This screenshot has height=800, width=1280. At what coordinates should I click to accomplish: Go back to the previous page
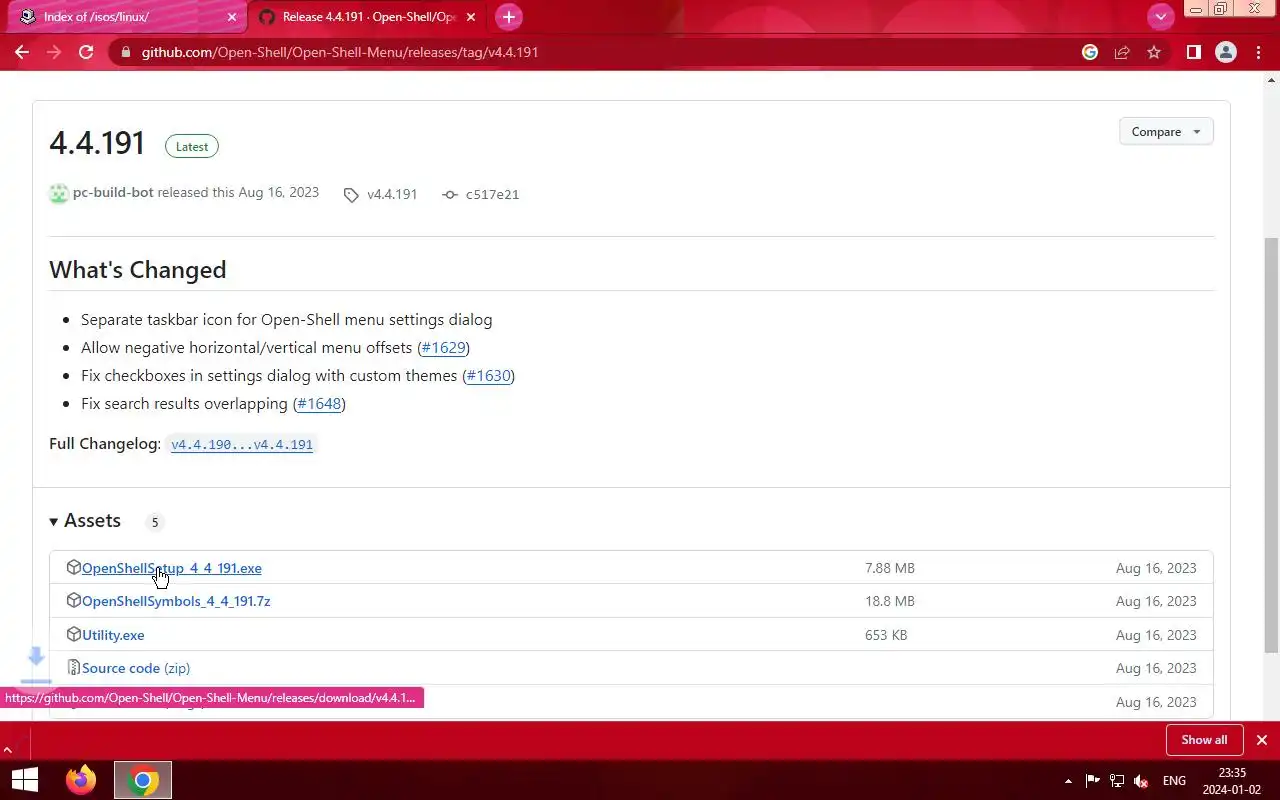[x=22, y=52]
